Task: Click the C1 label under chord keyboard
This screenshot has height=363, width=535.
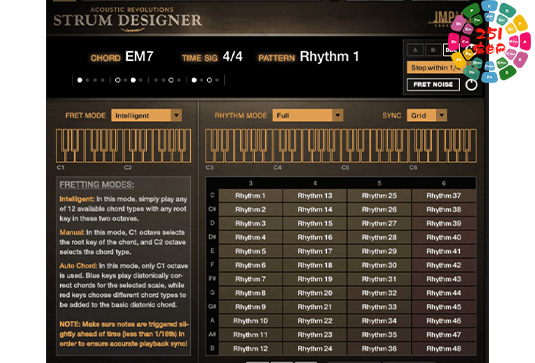Action: [60, 168]
